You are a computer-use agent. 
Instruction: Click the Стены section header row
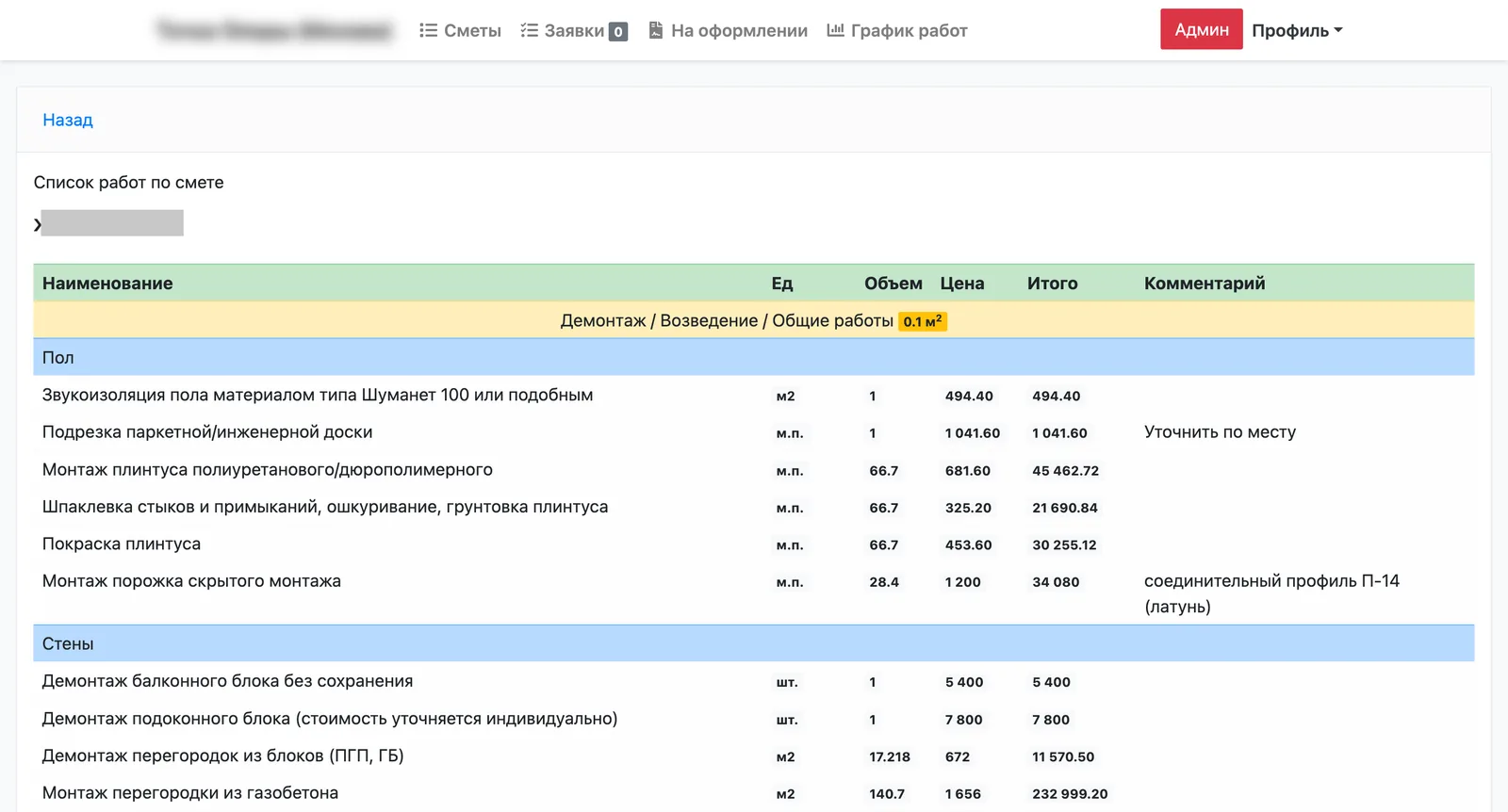(754, 643)
